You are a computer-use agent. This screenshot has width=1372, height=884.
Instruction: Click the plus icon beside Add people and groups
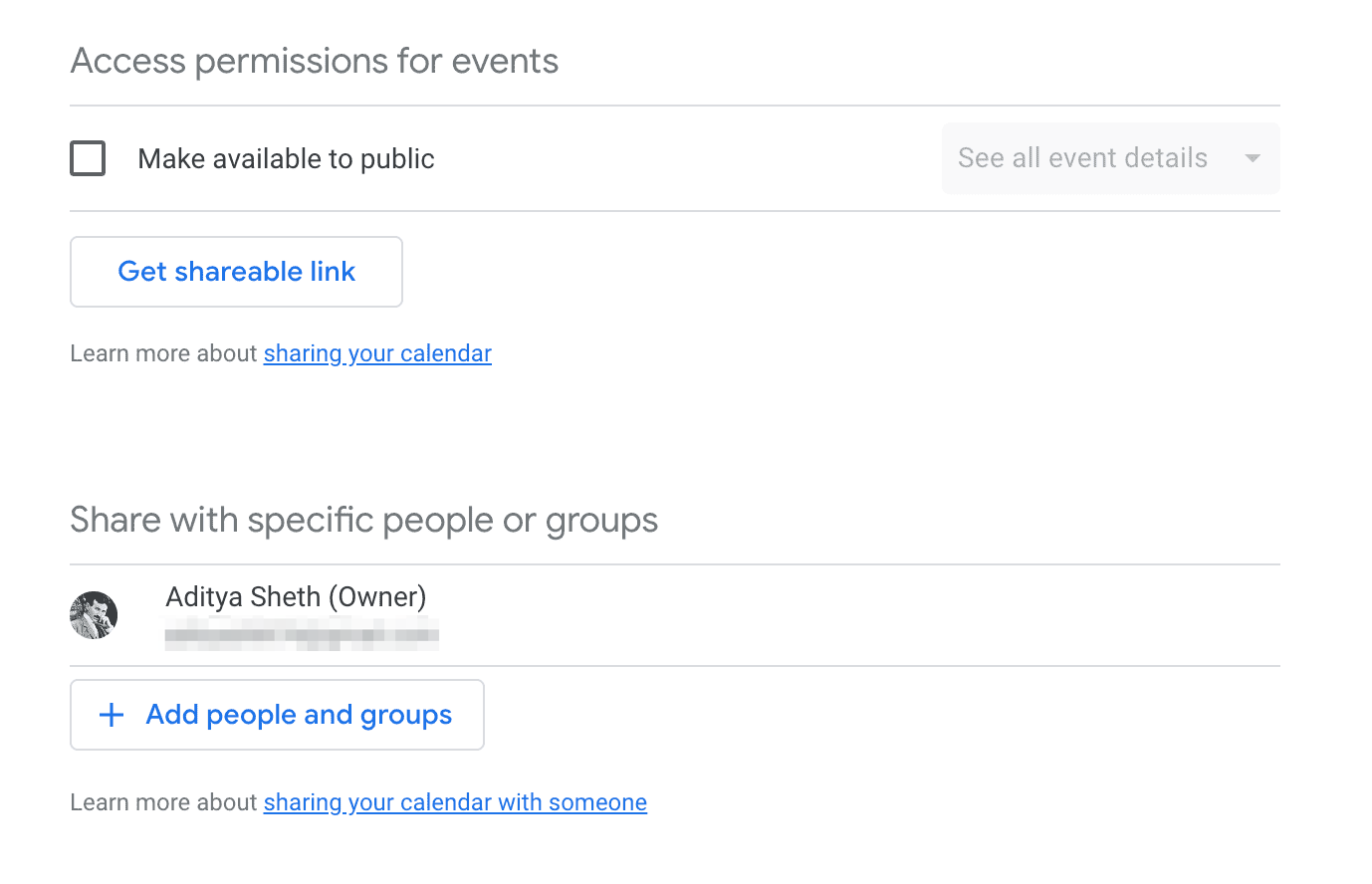click(x=110, y=714)
